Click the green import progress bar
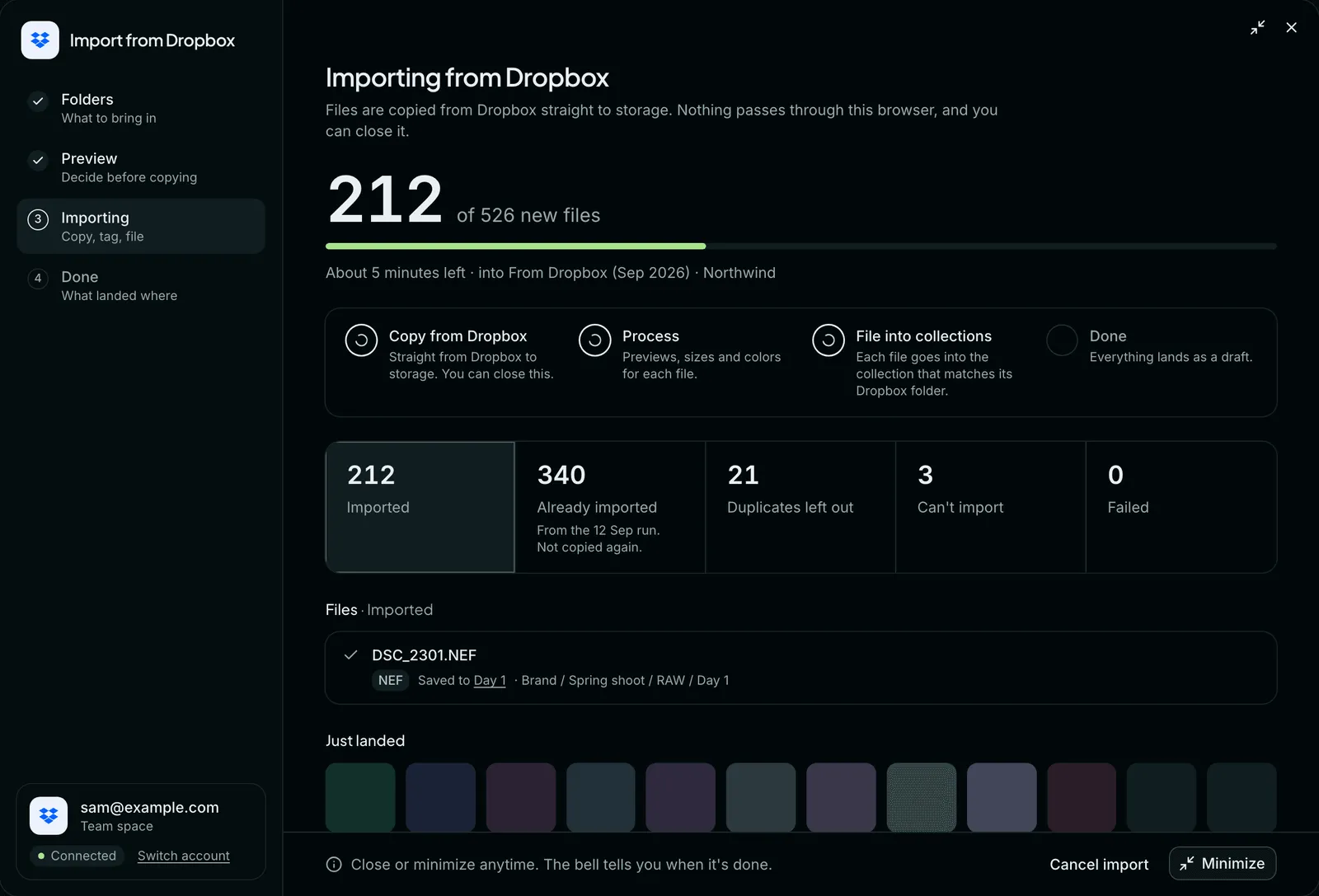This screenshot has width=1319, height=896. [x=515, y=246]
